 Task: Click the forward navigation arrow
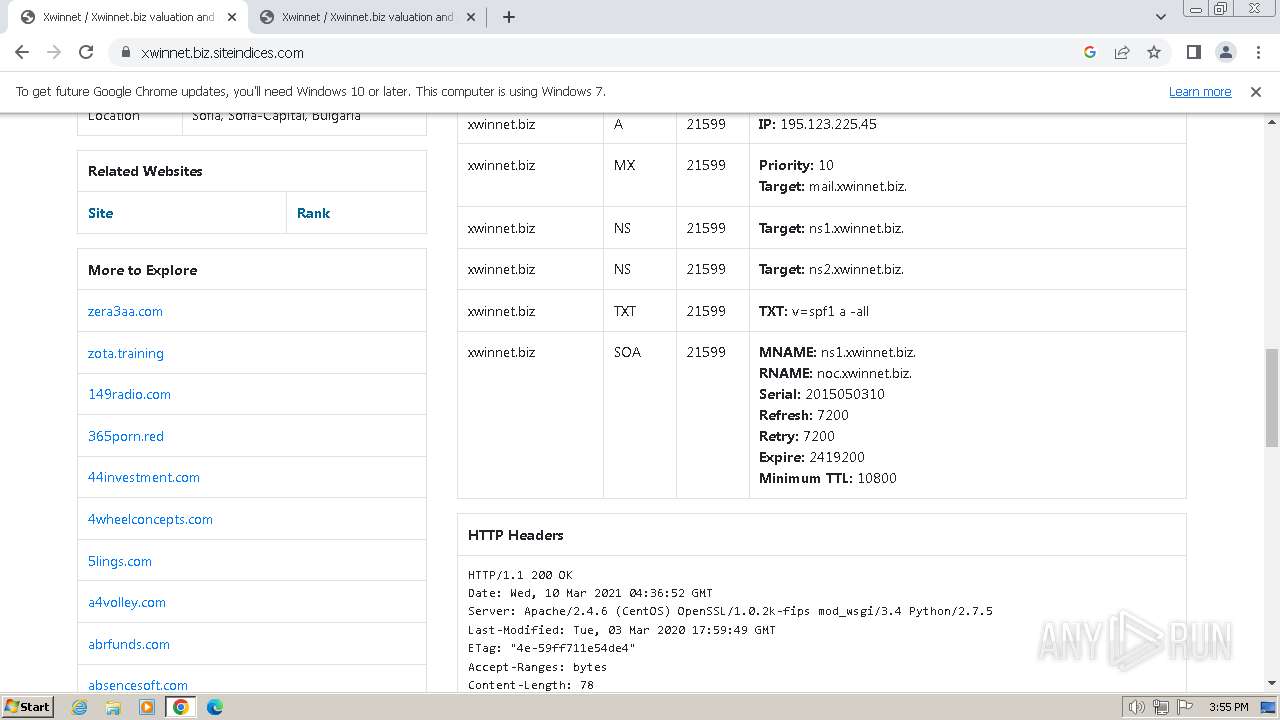pos(54,52)
